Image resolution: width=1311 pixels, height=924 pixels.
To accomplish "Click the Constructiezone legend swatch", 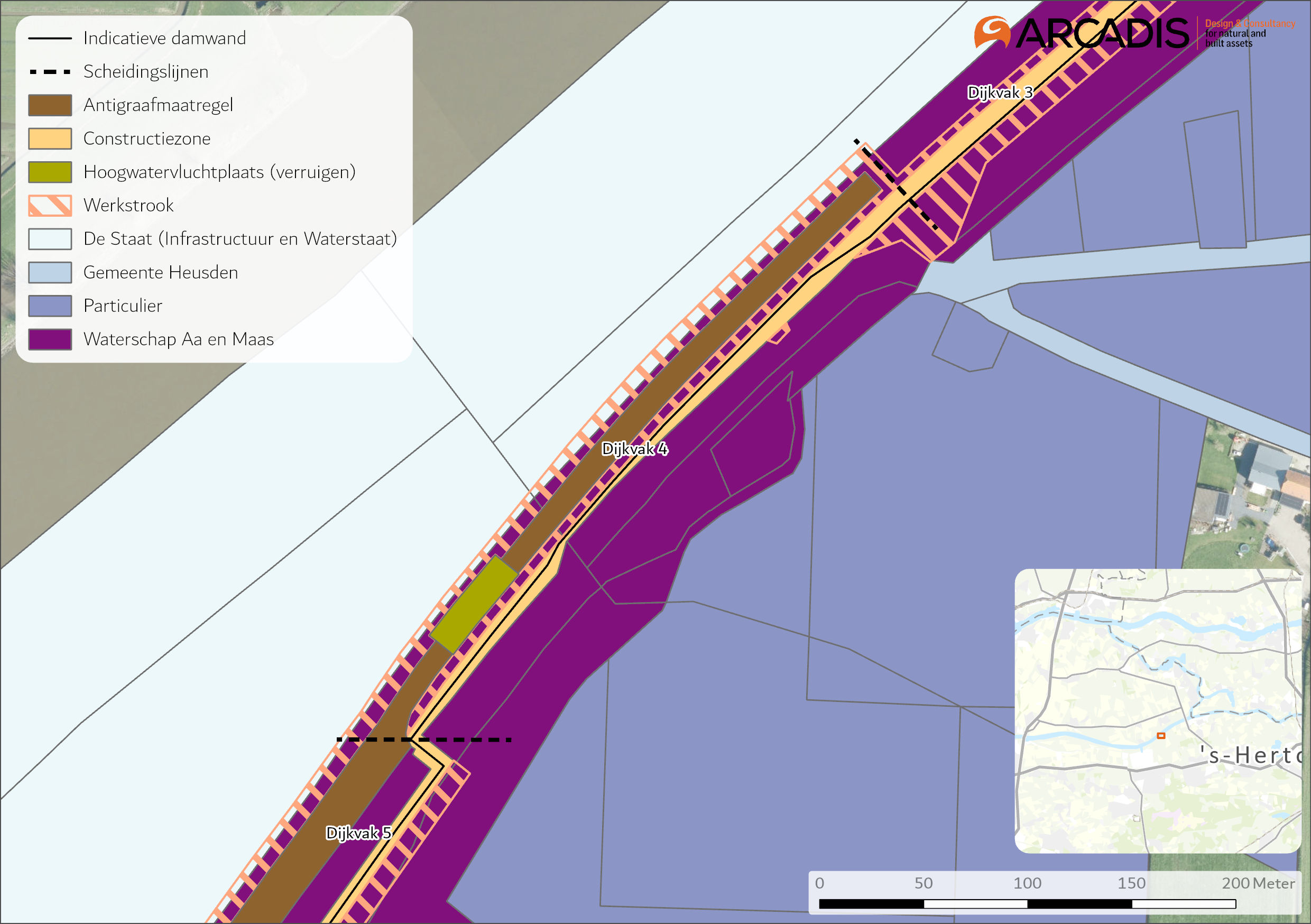I will [x=50, y=139].
